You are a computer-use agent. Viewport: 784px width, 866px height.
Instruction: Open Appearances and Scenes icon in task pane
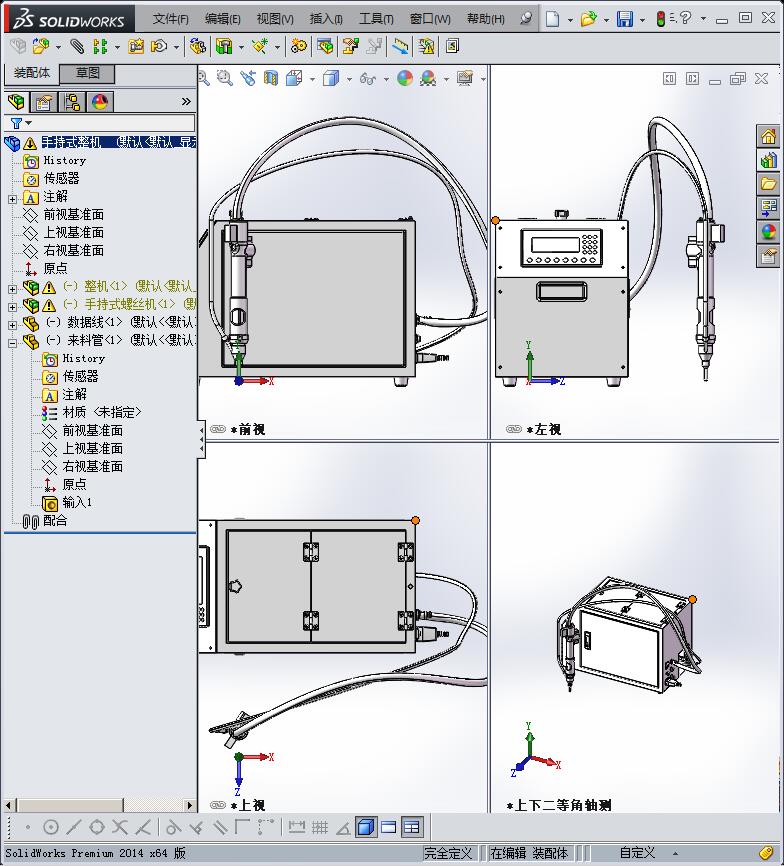pyautogui.click(x=768, y=231)
